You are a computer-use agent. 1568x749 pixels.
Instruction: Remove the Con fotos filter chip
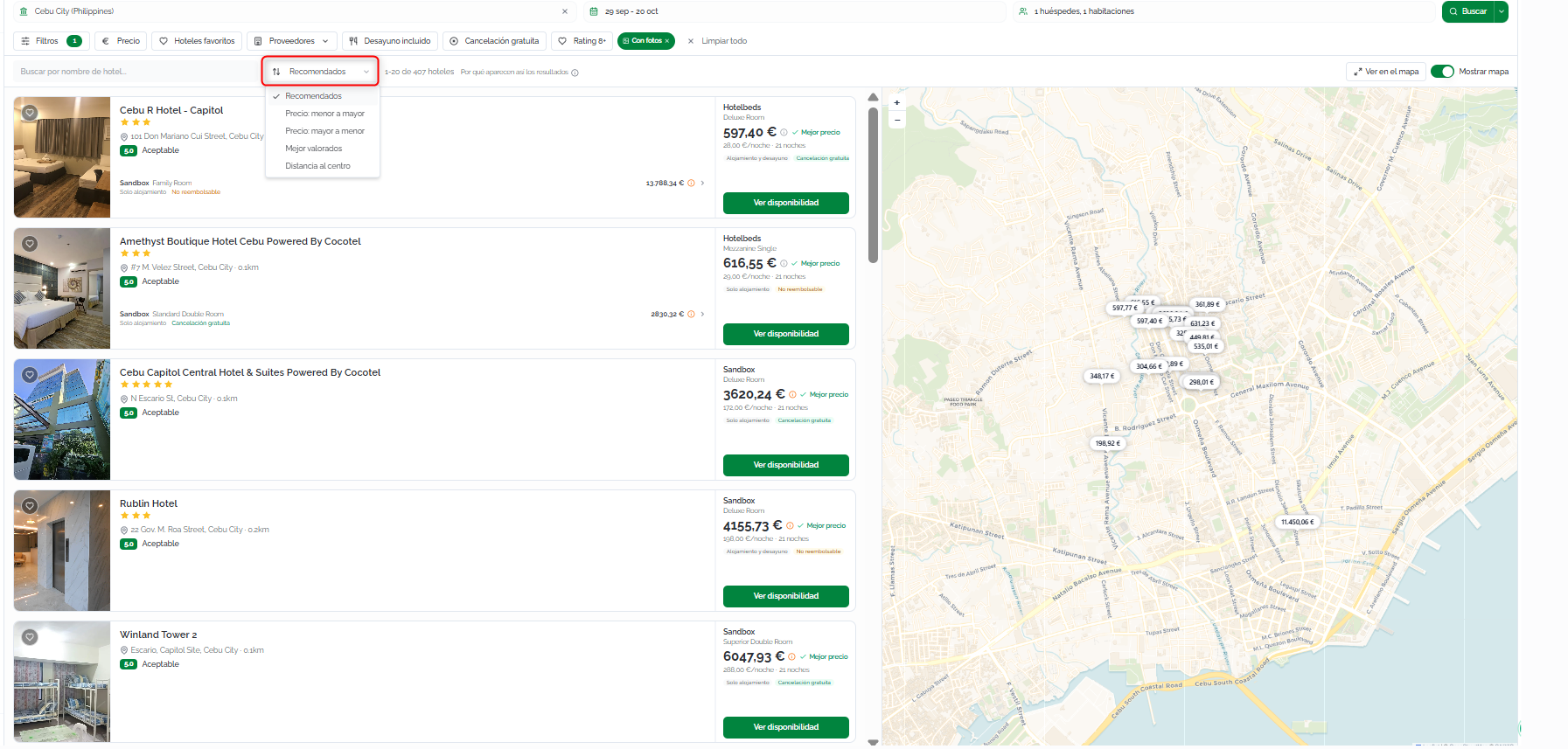[x=666, y=41]
